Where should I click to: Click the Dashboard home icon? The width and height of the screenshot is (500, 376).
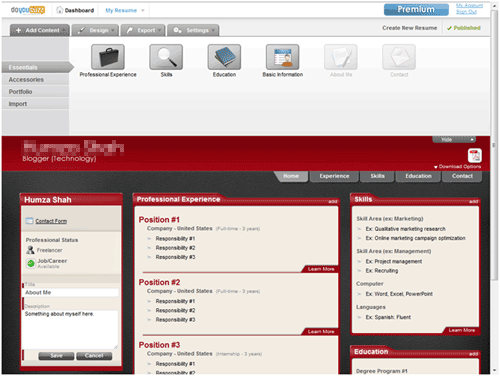59,10
